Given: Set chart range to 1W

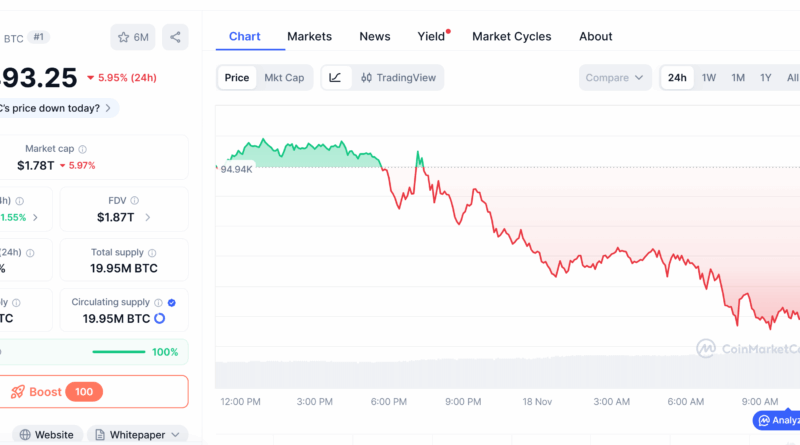Looking at the screenshot, I should click(x=708, y=77).
